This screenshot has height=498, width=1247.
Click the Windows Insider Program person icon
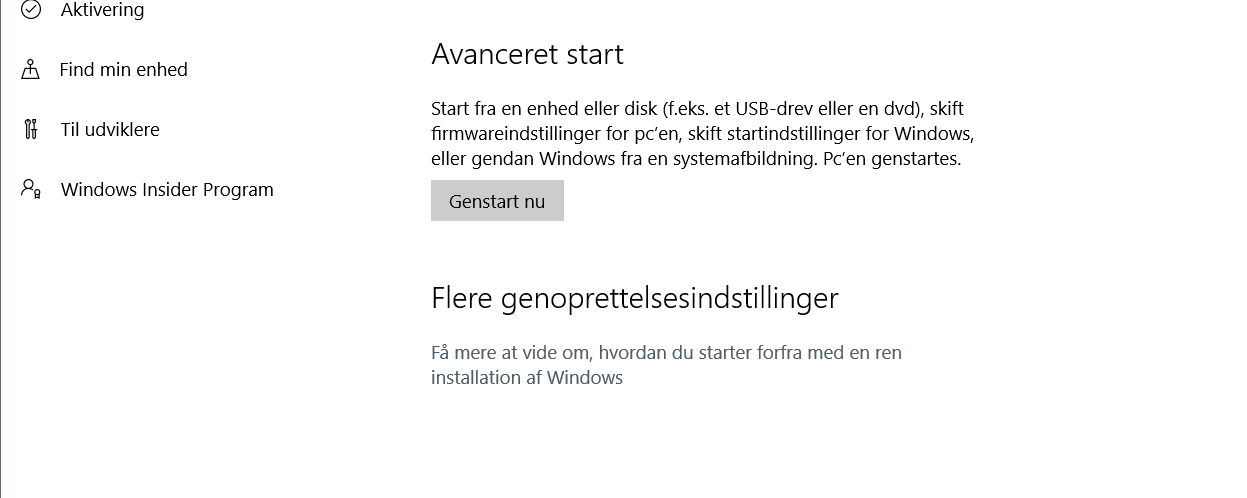click(x=31, y=189)
